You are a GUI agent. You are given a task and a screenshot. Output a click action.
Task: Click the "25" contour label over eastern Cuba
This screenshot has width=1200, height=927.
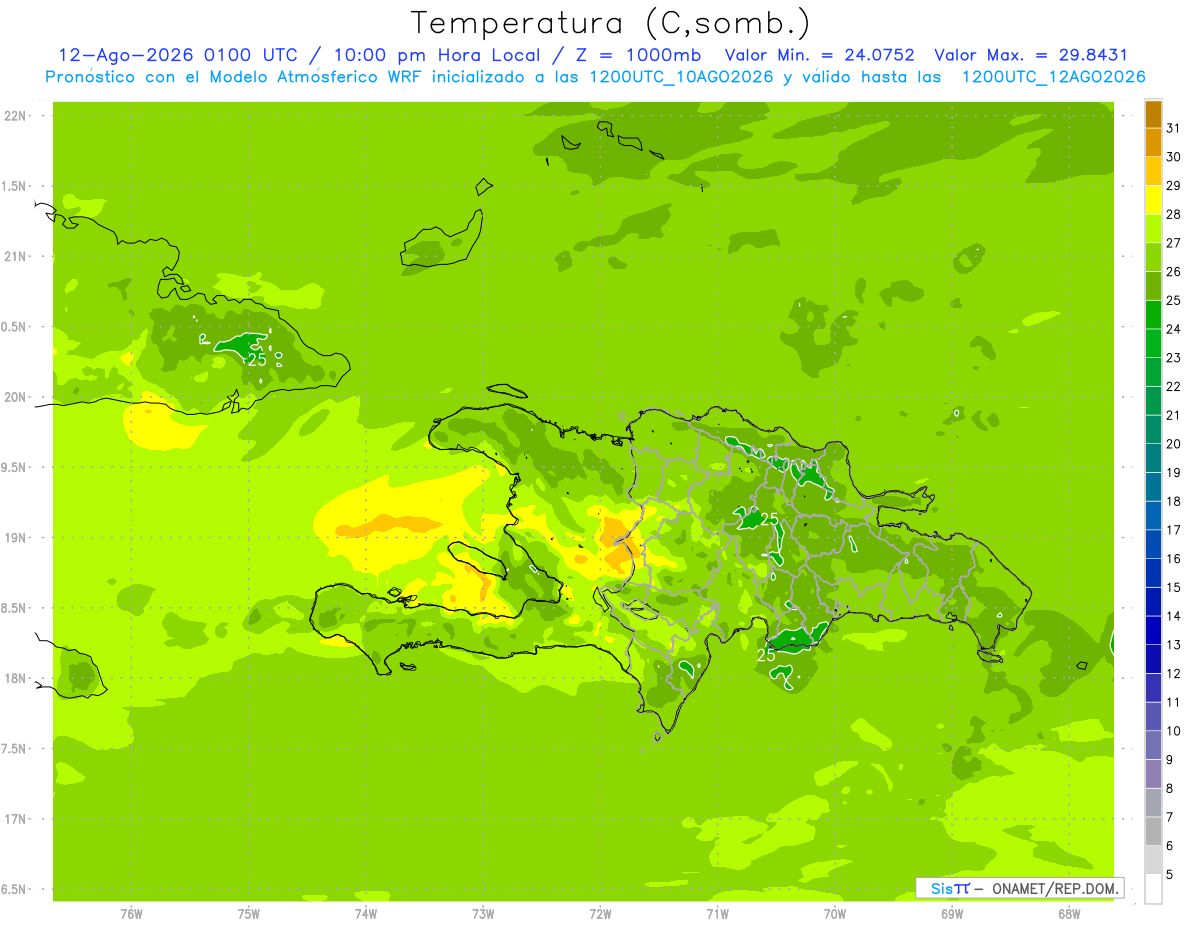click(x=257, y=360)
